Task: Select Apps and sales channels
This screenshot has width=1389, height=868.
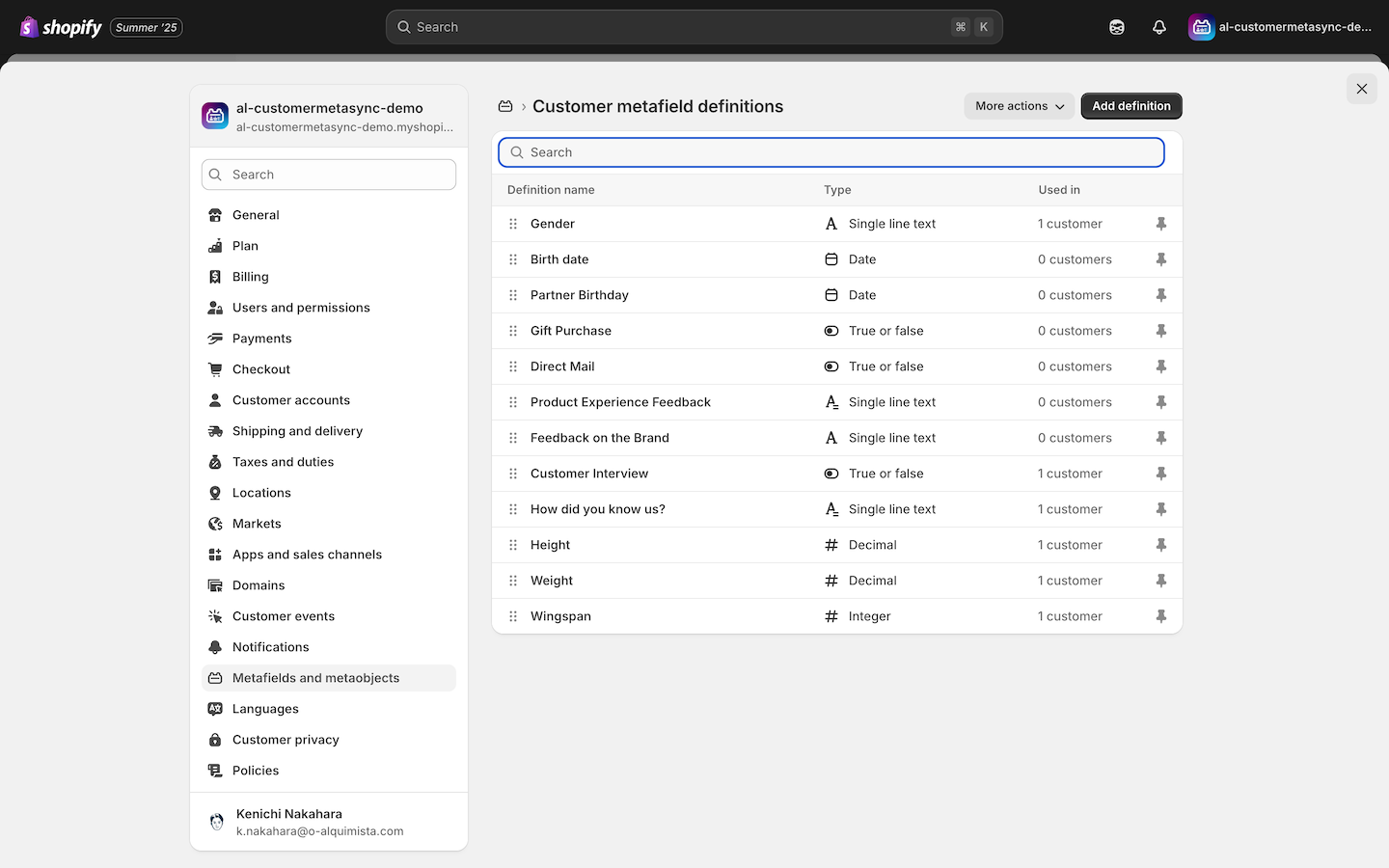Action: click(x=329, y=555)
